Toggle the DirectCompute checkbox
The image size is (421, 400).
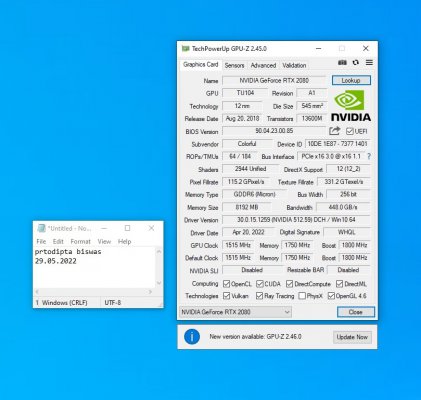coord(289,284)
